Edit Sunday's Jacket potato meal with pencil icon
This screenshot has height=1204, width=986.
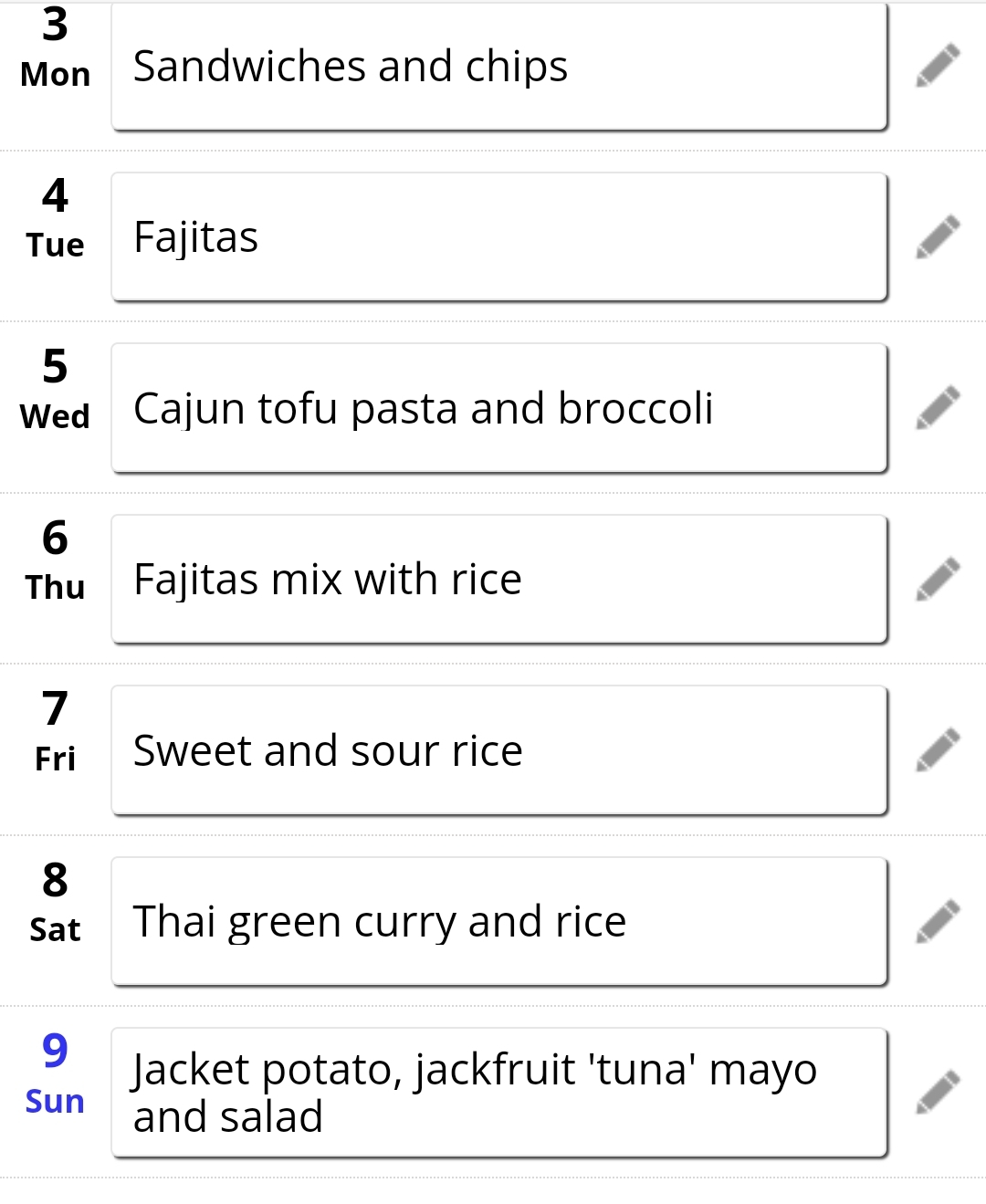(x=938, y=1093)
